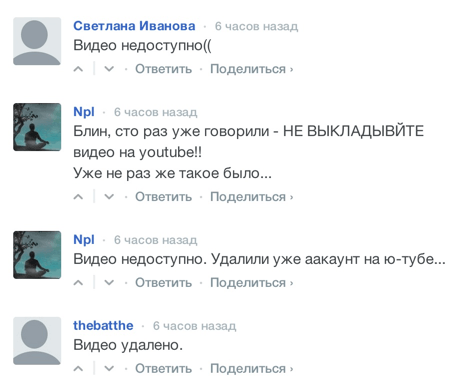
Task: Click Светлана Иванова's default avatar
Action: point(37,41)
